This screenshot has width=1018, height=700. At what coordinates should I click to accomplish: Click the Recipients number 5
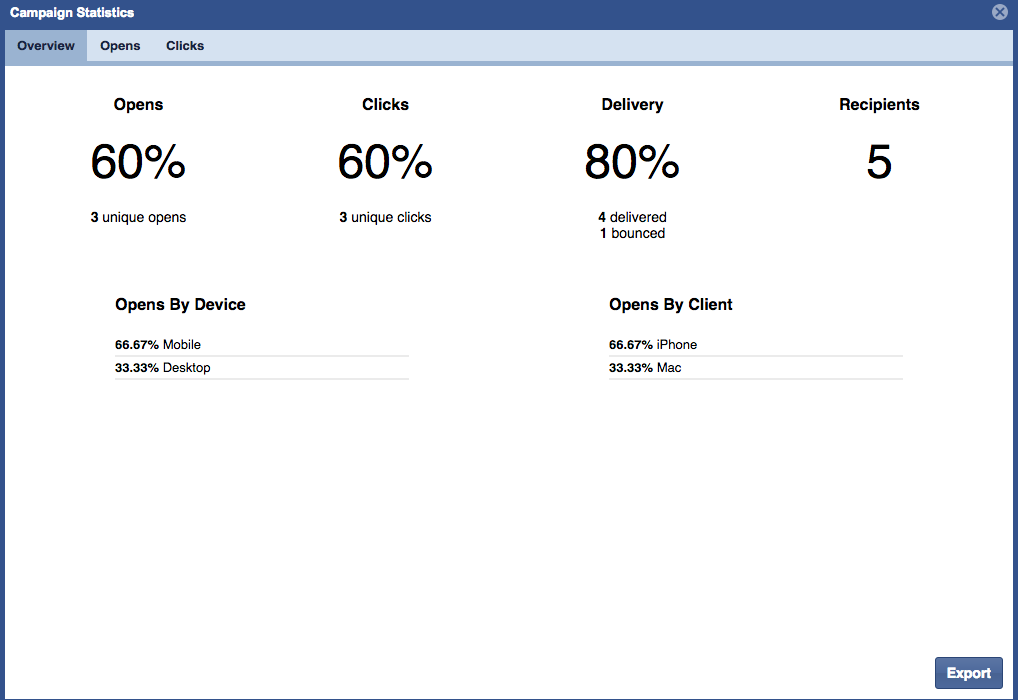(x=879, y=162)
